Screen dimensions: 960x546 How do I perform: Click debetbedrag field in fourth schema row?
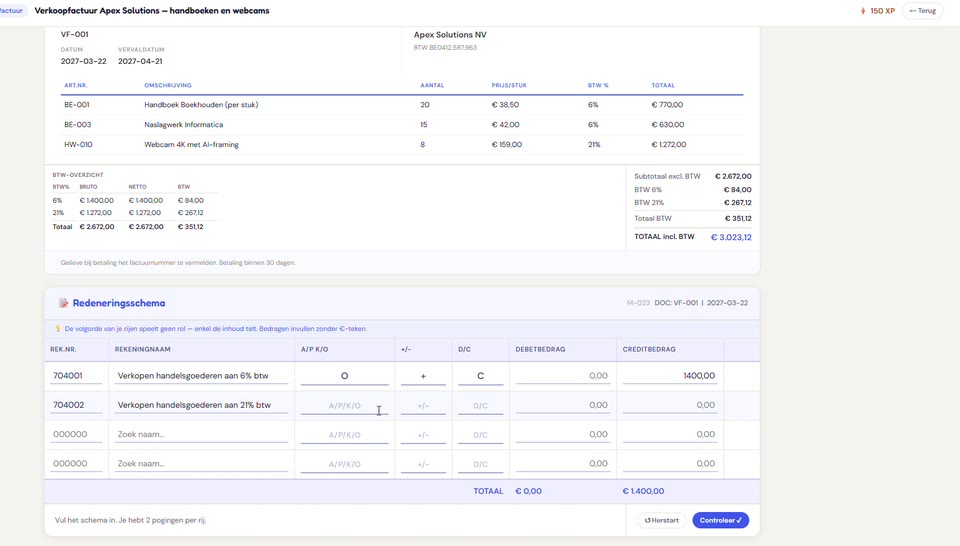click(563, 464)
